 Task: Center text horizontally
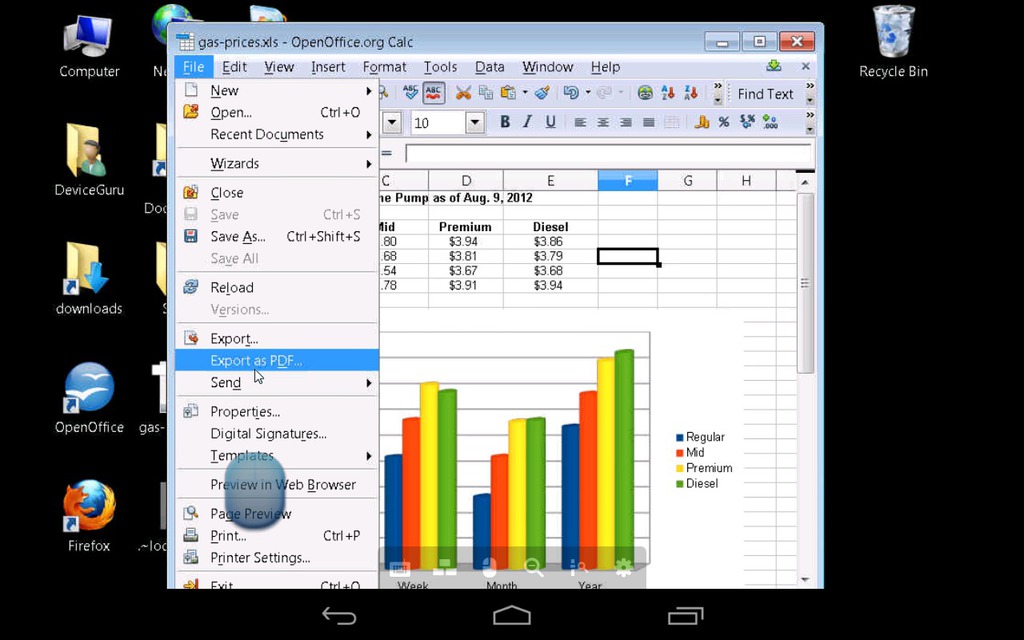[603, 122]
